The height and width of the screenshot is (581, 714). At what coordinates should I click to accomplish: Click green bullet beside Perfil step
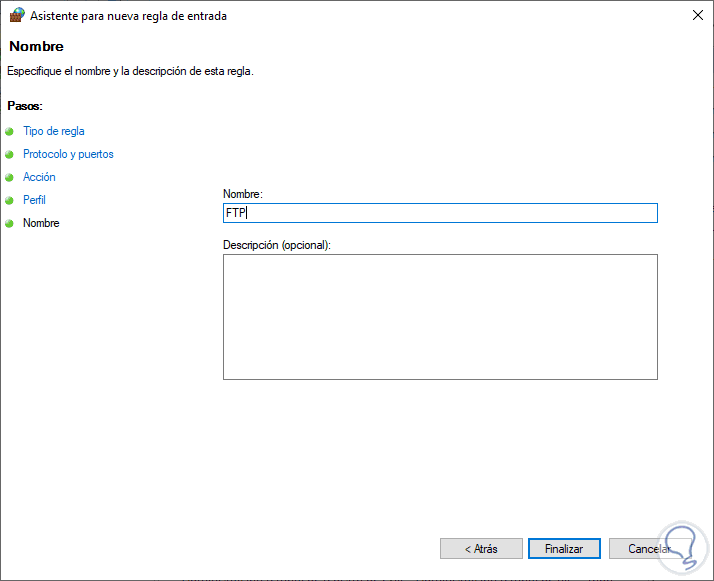(10, 200)
